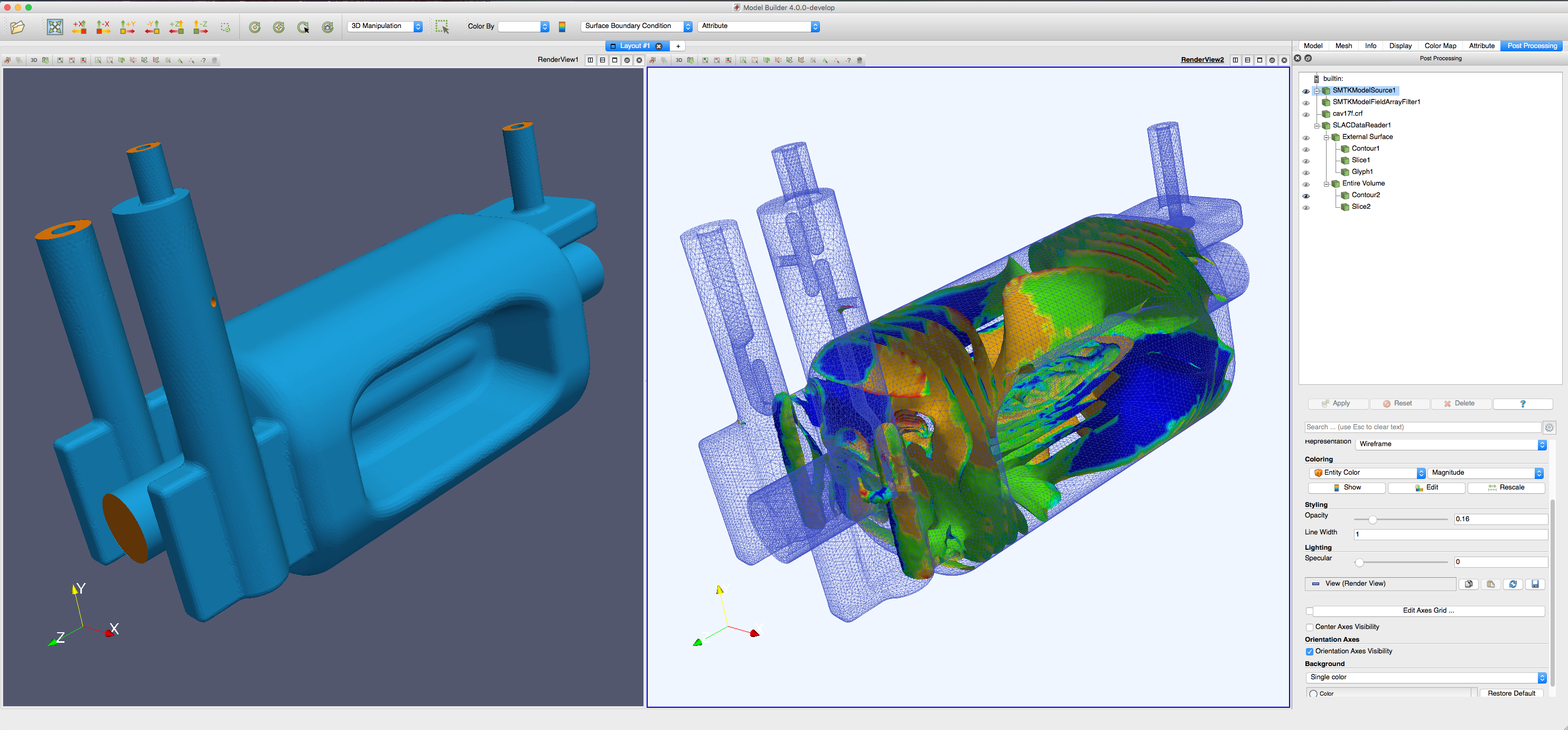Set view direction to -Y
Viewport: 1568px width, 730px height.
tap(152, 27)
